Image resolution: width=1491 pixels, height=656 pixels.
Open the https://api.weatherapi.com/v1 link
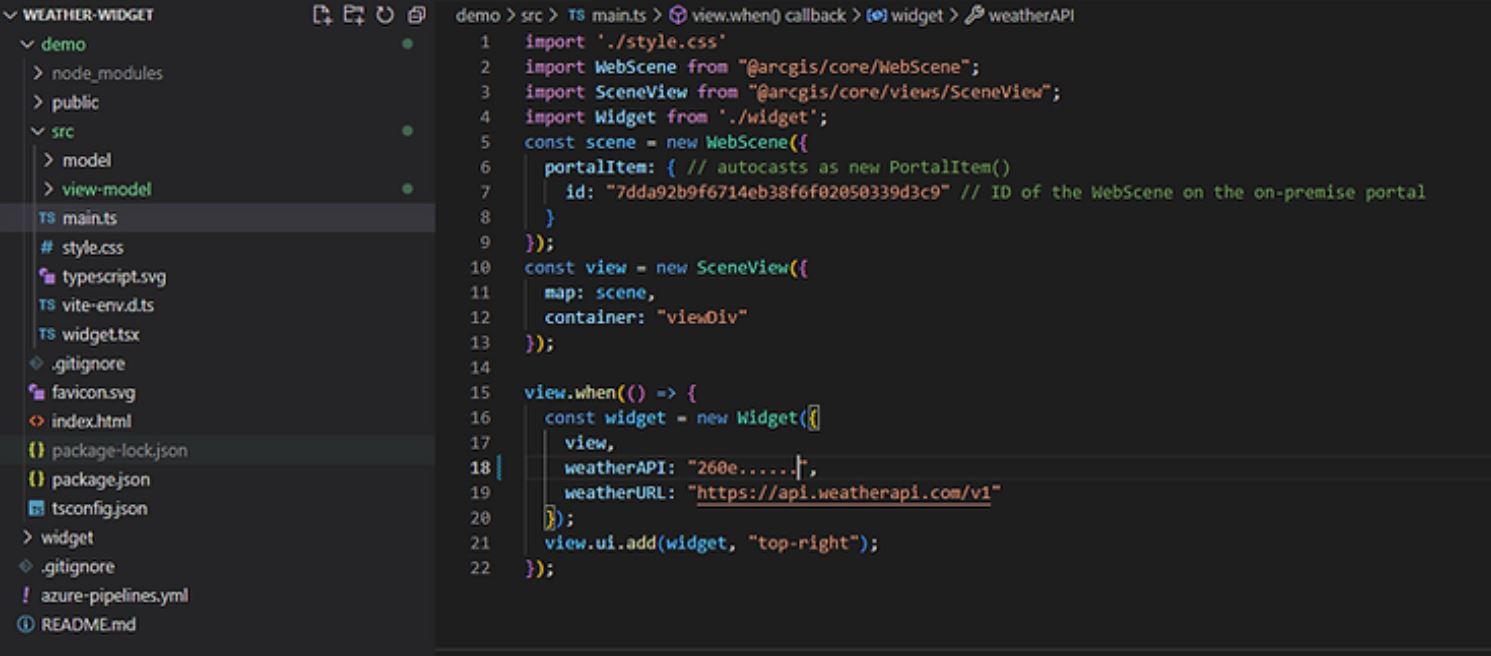click(x=844, y=493)
